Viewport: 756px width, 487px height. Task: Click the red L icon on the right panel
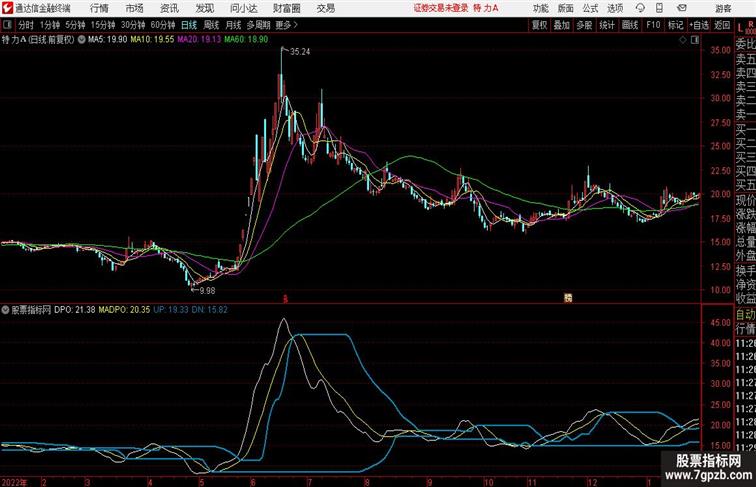[x=740, y=28]
